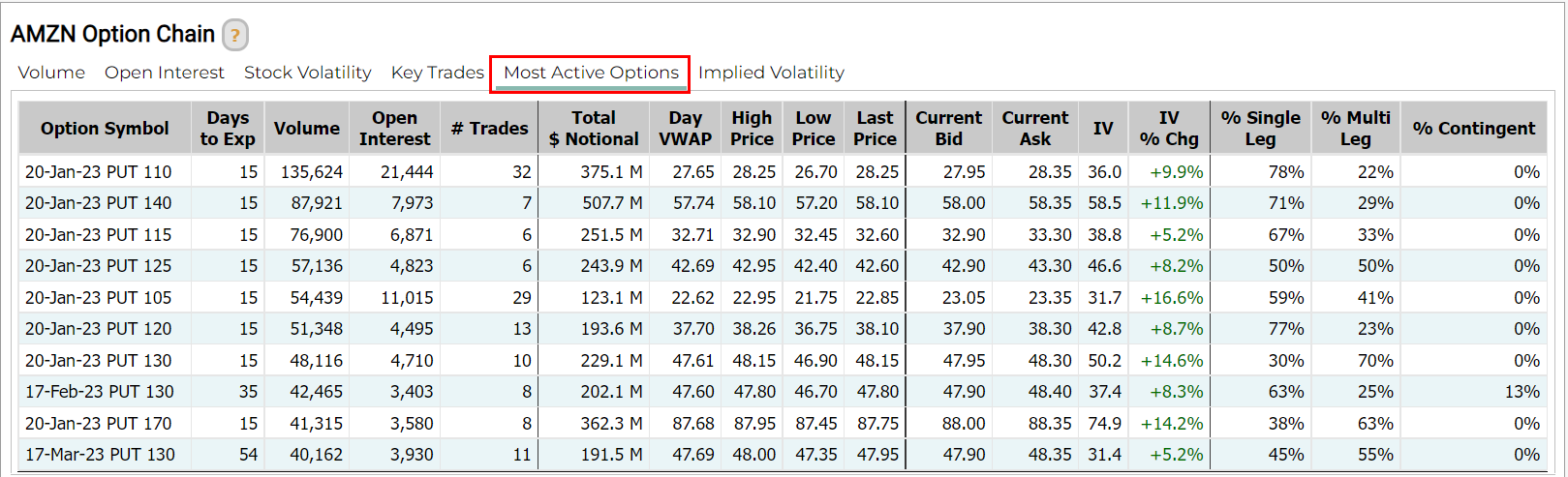Click day VWAP value 27.65
The image size is (1568, 477).
(693, 171)
